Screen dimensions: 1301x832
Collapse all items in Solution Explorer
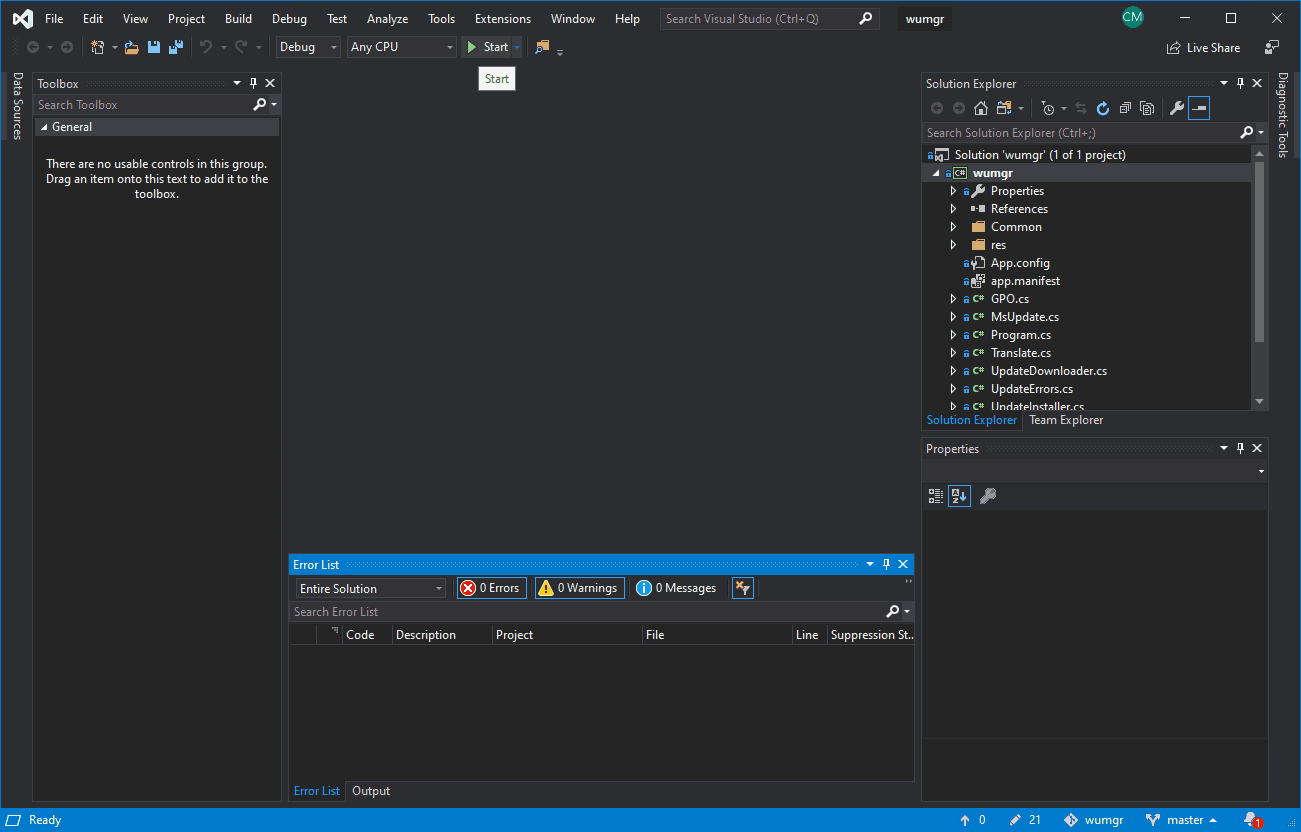[x=1125, y=108]
